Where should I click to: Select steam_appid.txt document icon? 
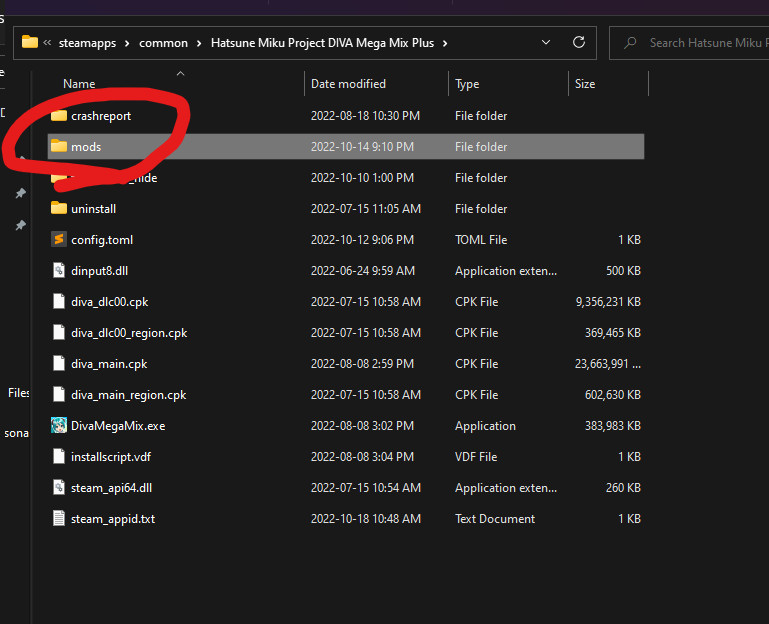pyautogui.click(x=59, y=519)
